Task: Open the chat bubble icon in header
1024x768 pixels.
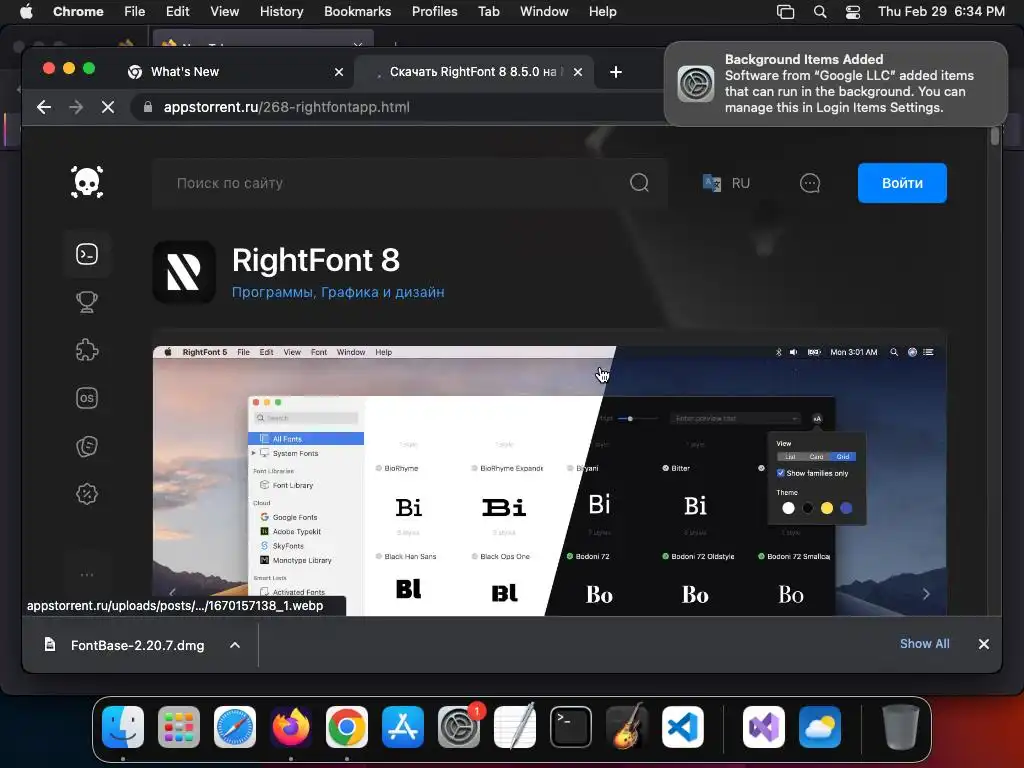Action: [810, 183]
